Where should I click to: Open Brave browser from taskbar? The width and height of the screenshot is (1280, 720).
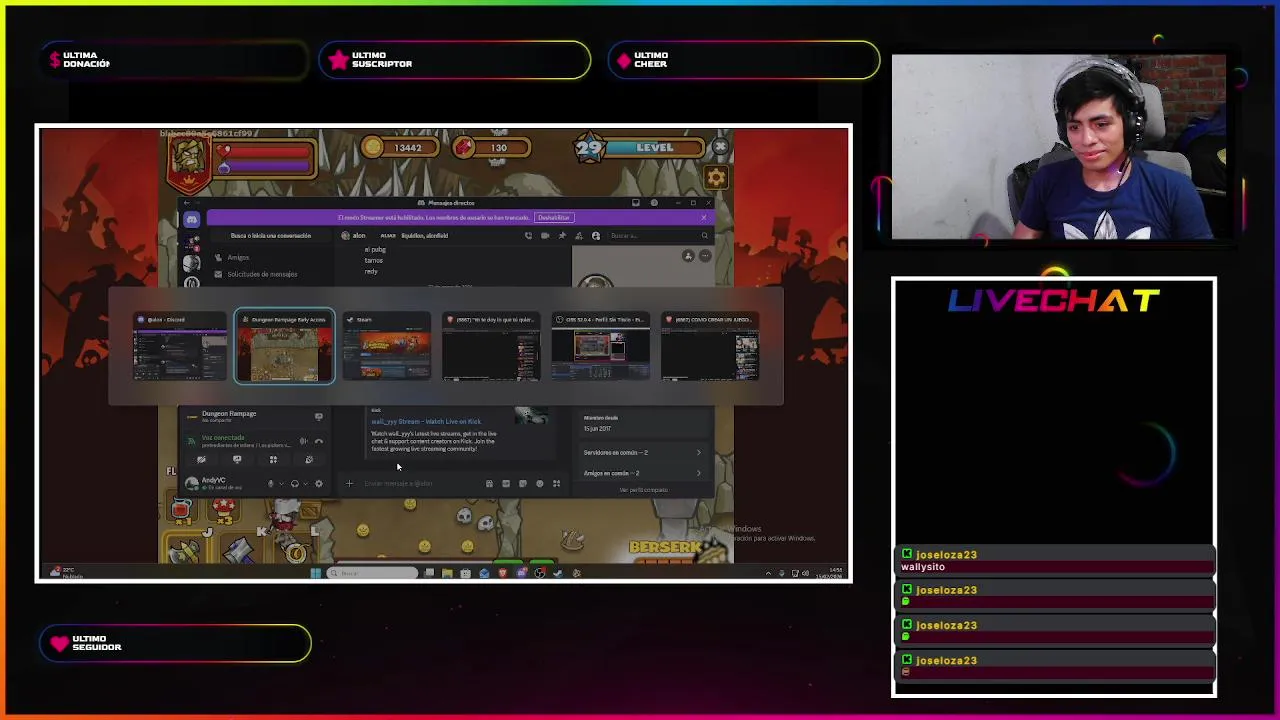(503, 573)
